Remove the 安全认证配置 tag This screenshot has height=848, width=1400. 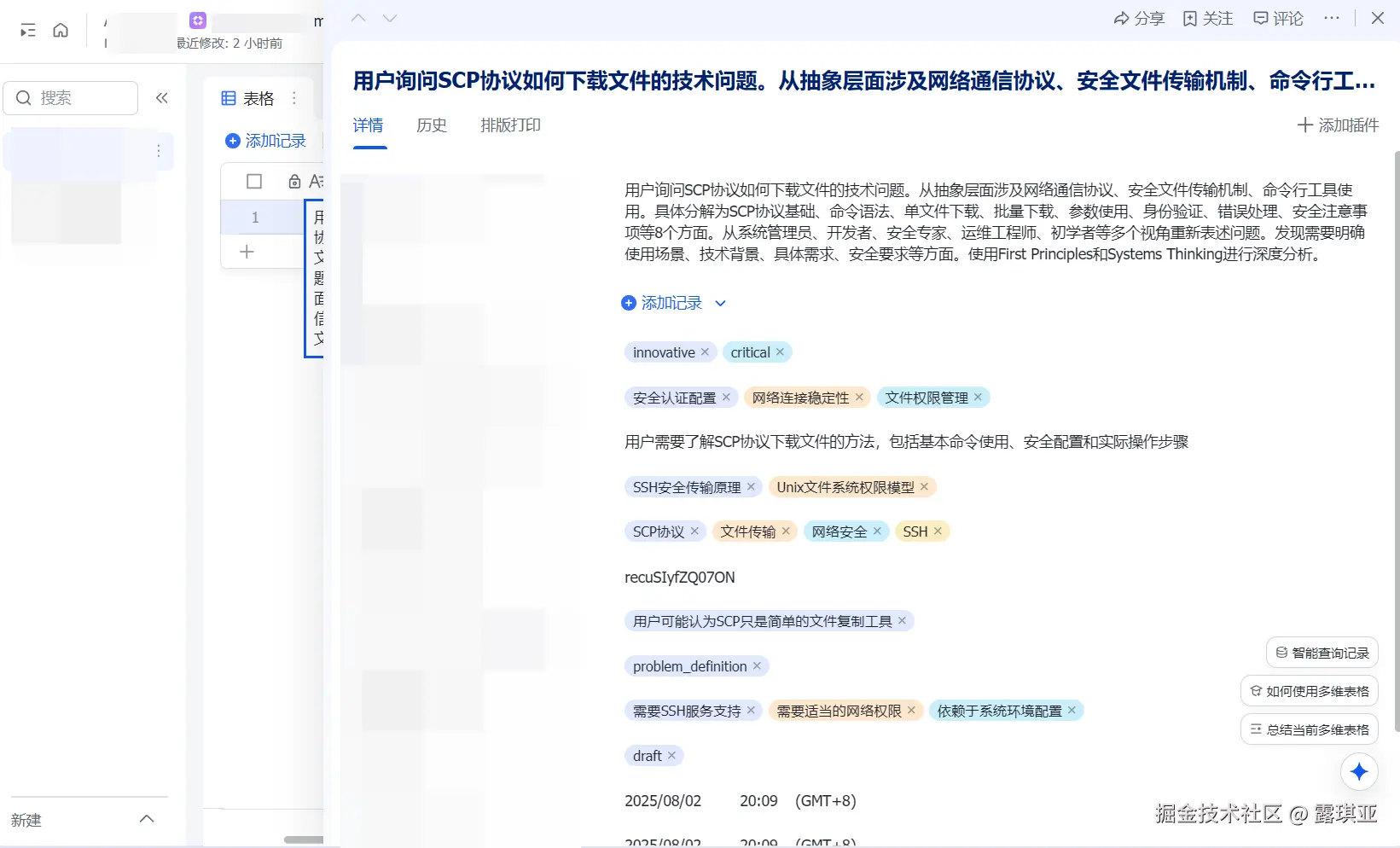coord(726,398)
